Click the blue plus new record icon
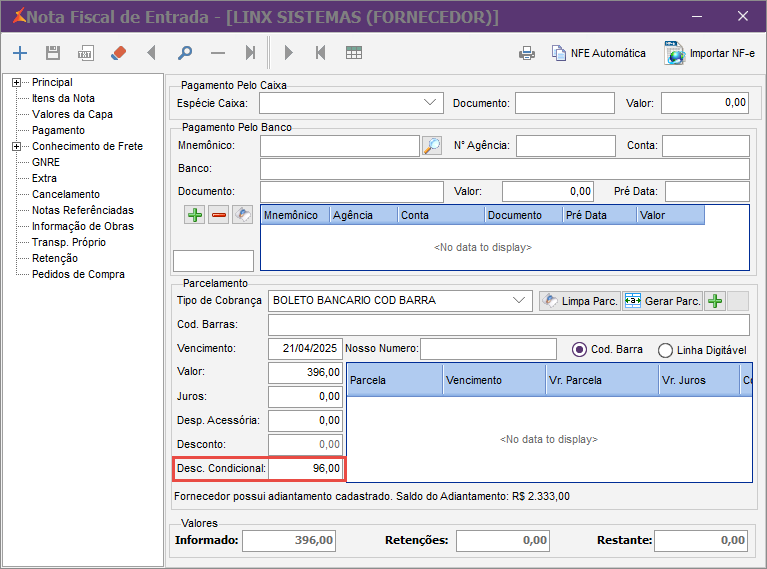767x569 pixels. coord(21,53)
